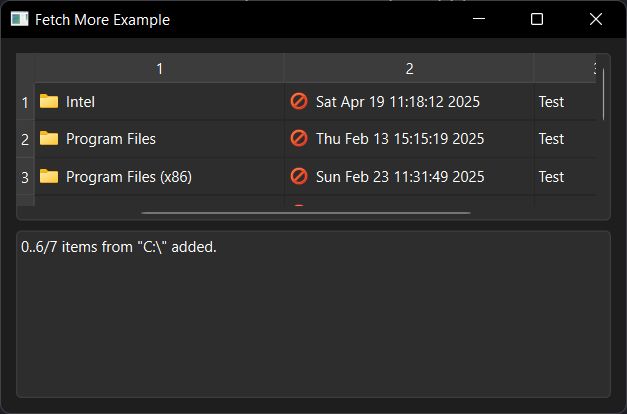Click the table's vertical scrollbar handle
627x414 pixels.
603,94
